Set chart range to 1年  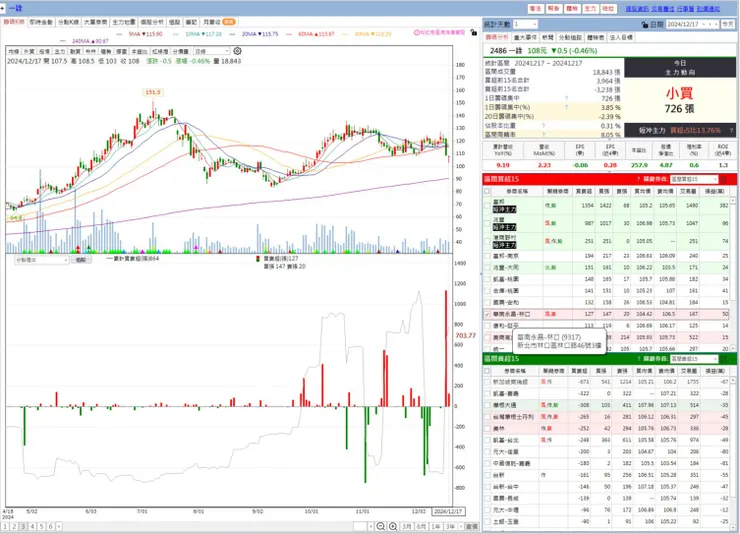436,526
